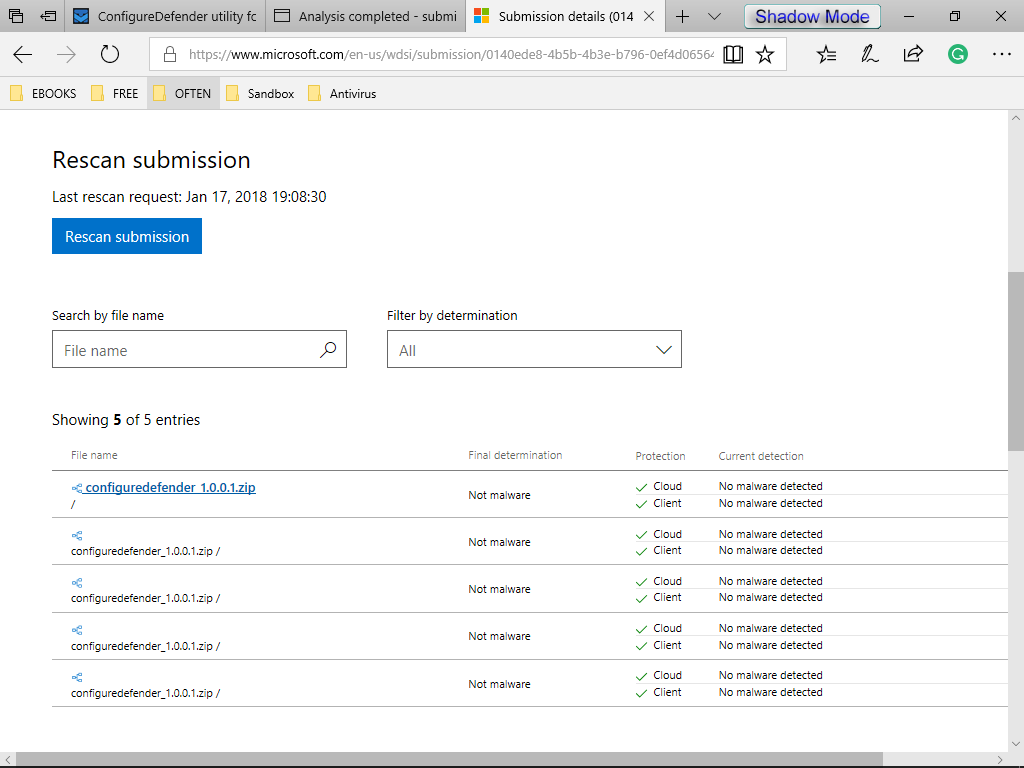Open the FREE favorites folder

[x=115, y=93]
